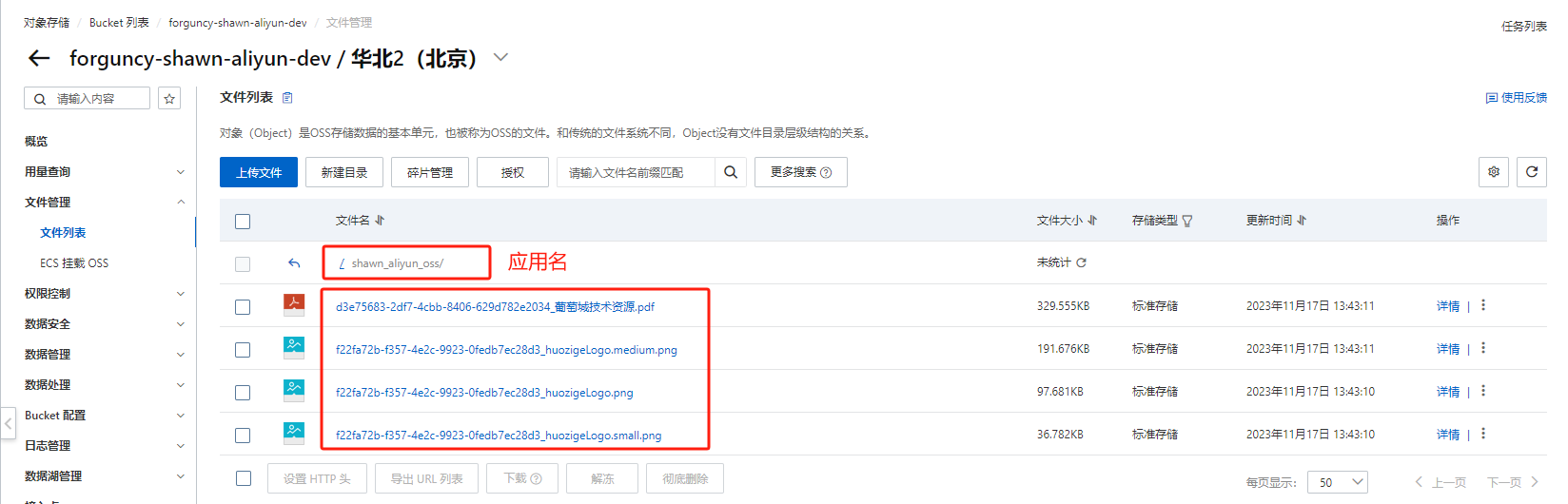Click Bucket 列表 breadcrumb
1568x504 pixels.
coord(119,23)
